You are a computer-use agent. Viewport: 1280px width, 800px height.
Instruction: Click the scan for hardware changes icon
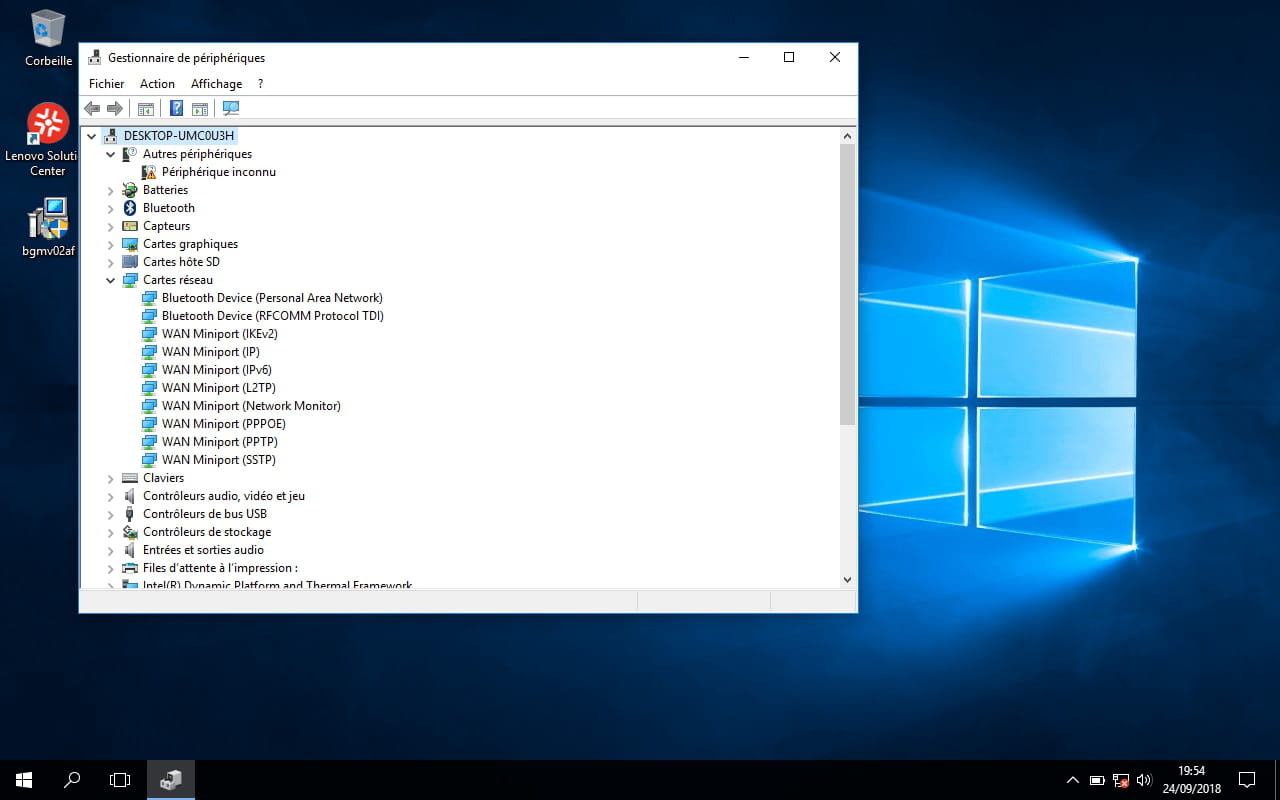tap(231, 108)
